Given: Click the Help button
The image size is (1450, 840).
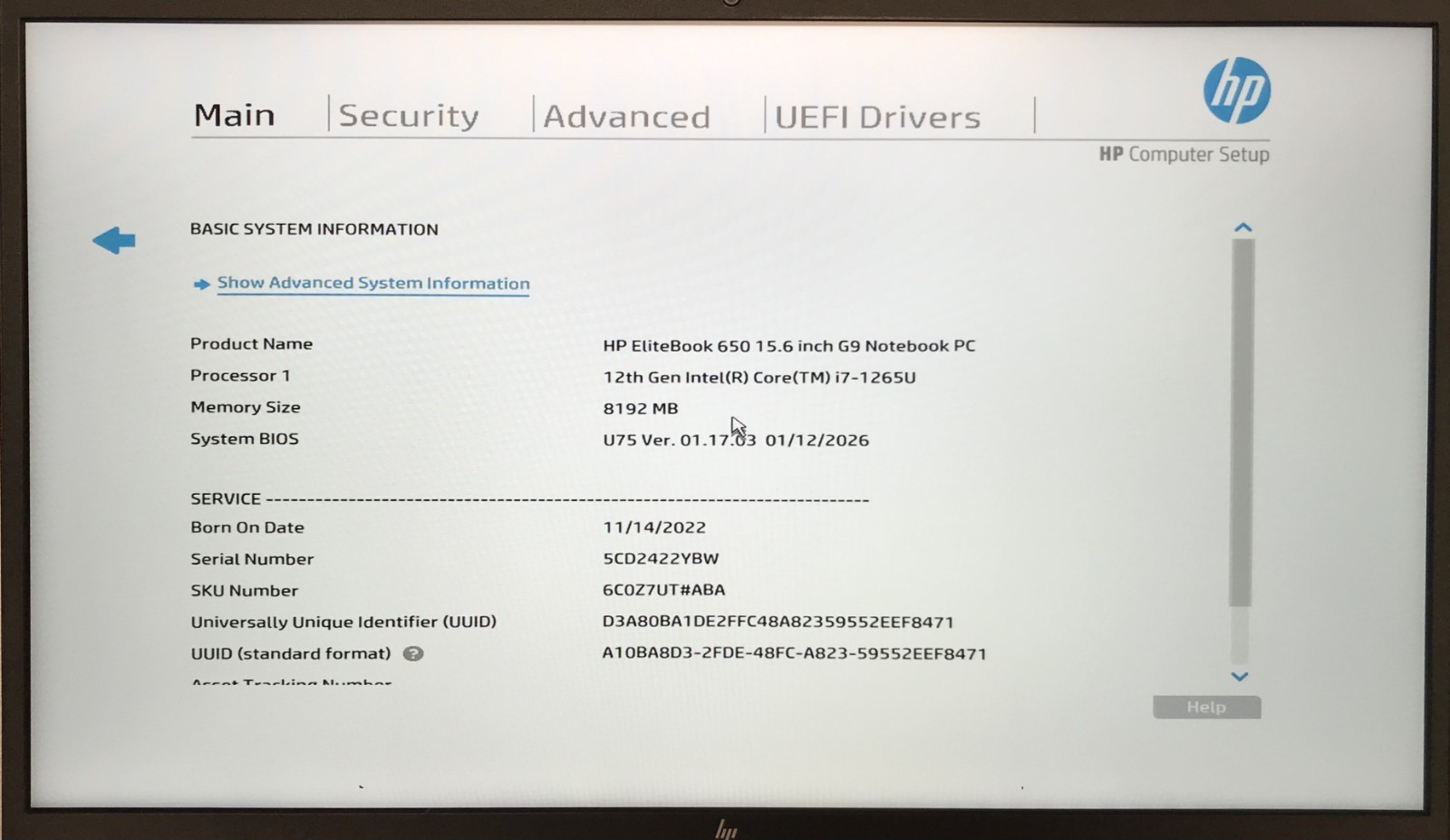Looking at the screenshot, I should pyautogui.click(x=1206, y=707).
